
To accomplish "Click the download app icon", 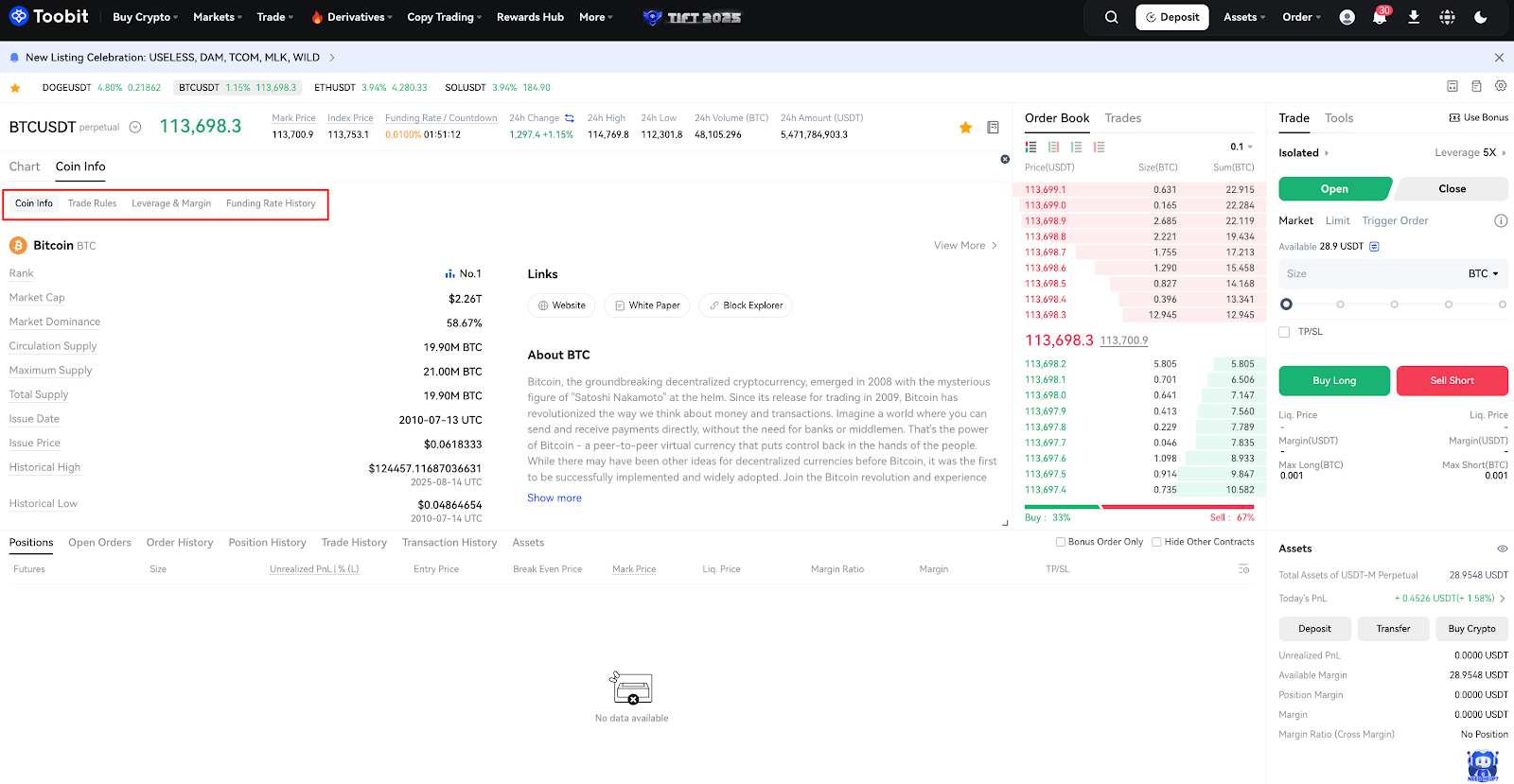I will coord(1414,17).
